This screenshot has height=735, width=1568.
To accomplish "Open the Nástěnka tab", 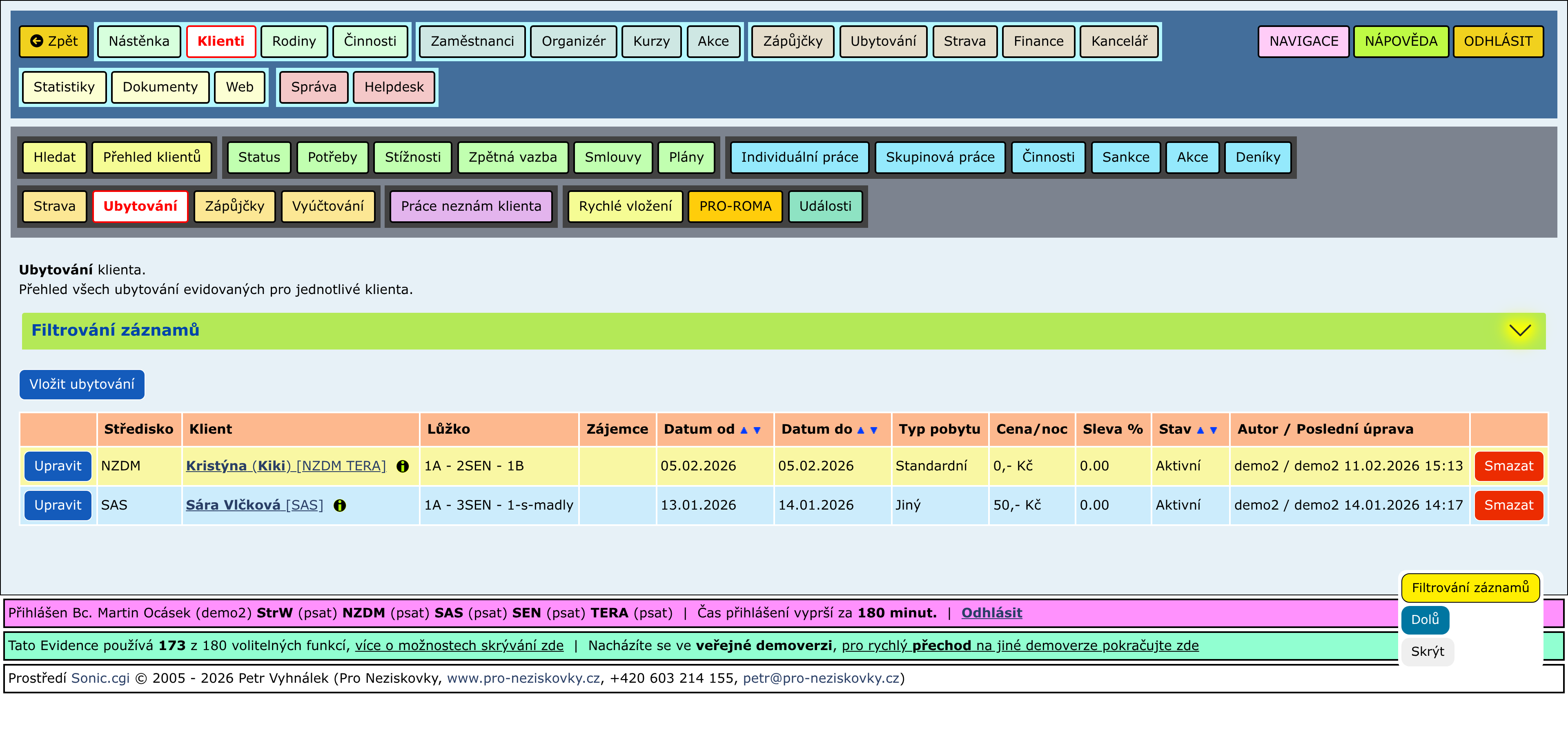I will (x=139, y=41).
